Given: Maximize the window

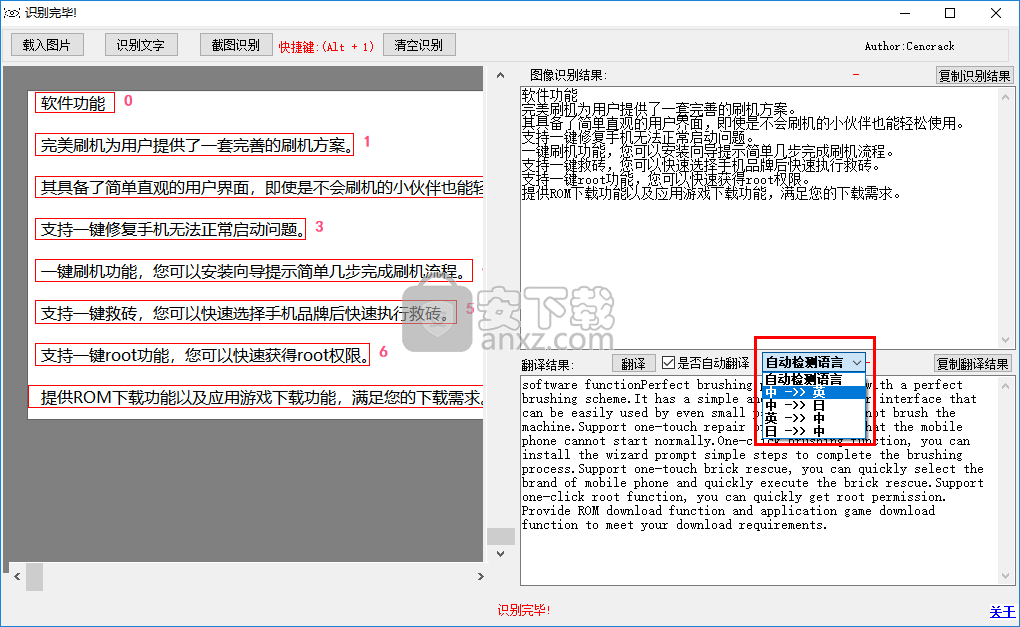Looking at the screenshot, I should [950, 13].
